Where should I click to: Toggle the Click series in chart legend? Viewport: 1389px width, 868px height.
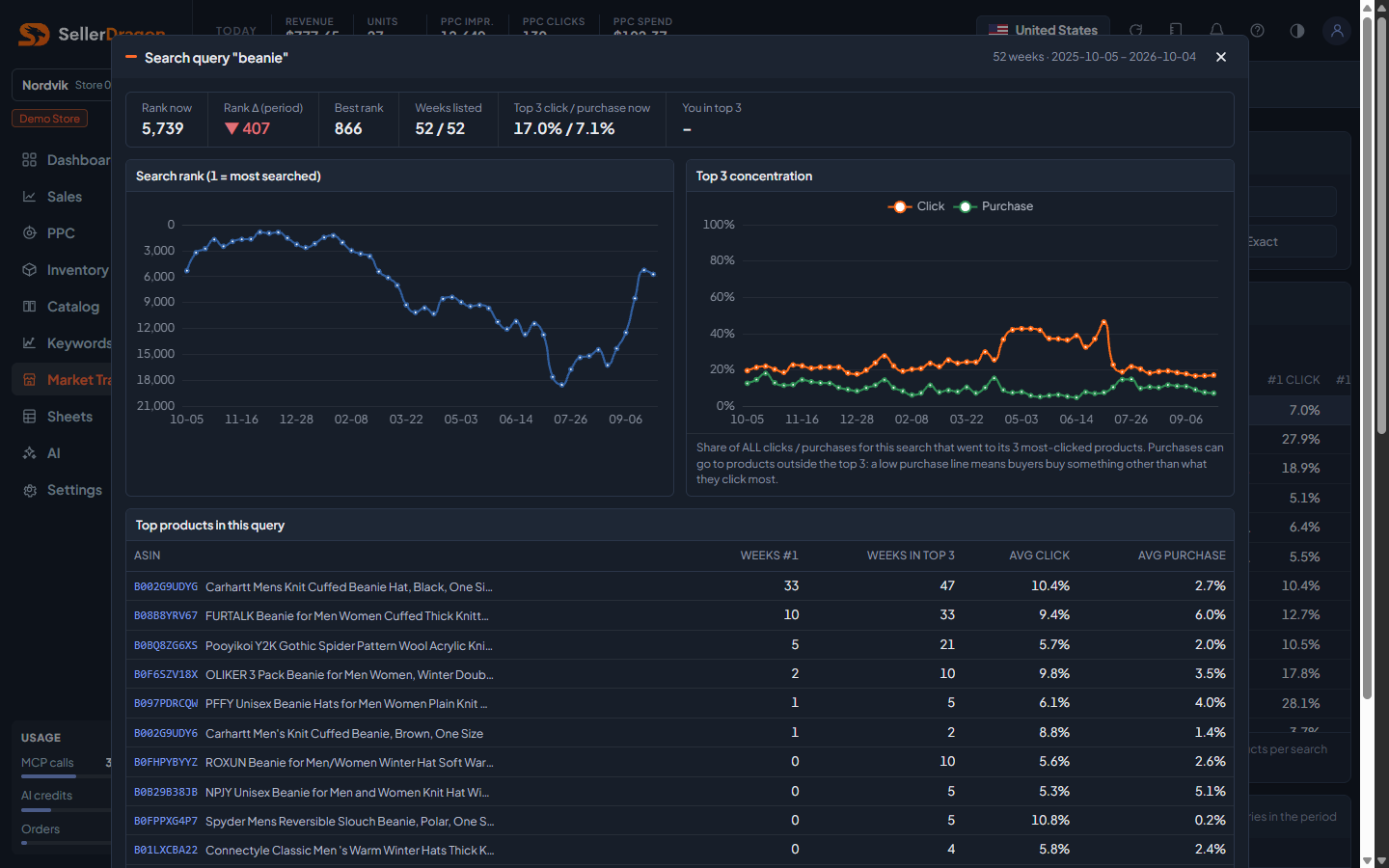click(916, 206)
